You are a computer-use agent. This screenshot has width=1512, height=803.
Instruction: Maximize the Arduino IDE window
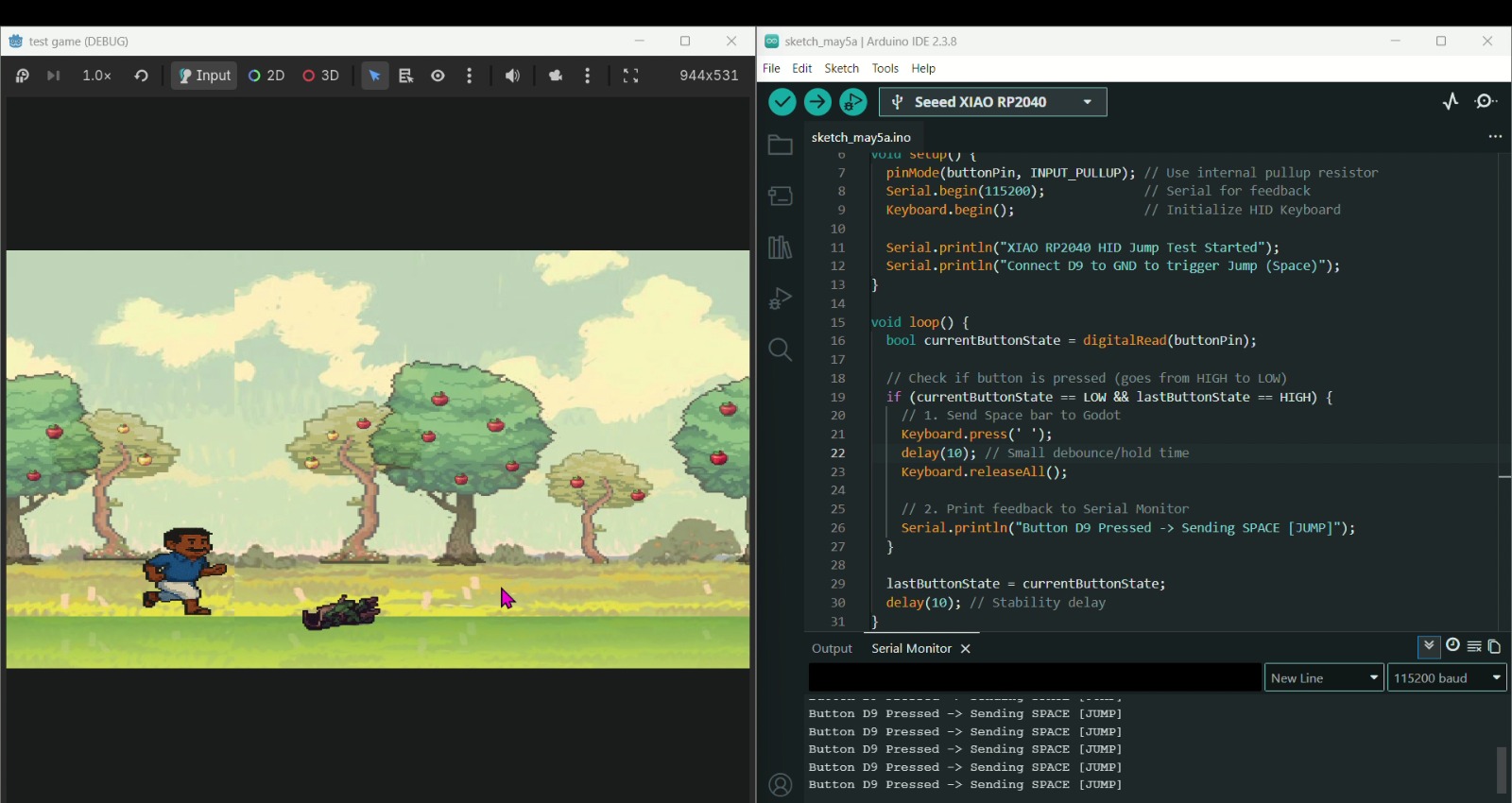click(1441, 41)
